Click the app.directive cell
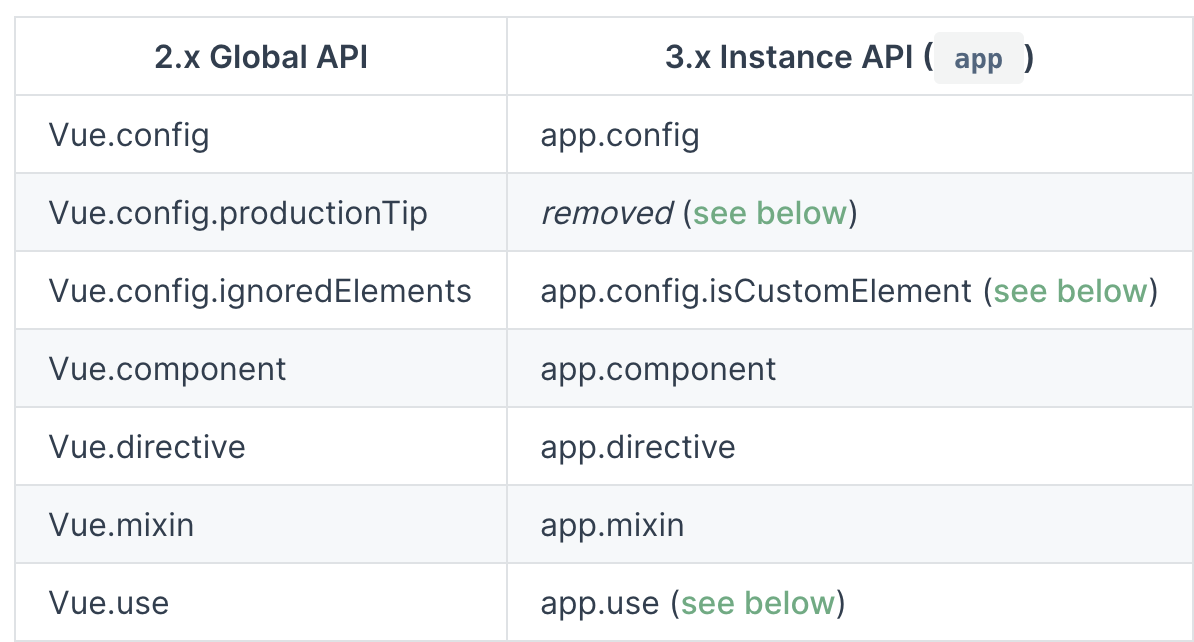The image size is (1194, 642). click(850, 447)
